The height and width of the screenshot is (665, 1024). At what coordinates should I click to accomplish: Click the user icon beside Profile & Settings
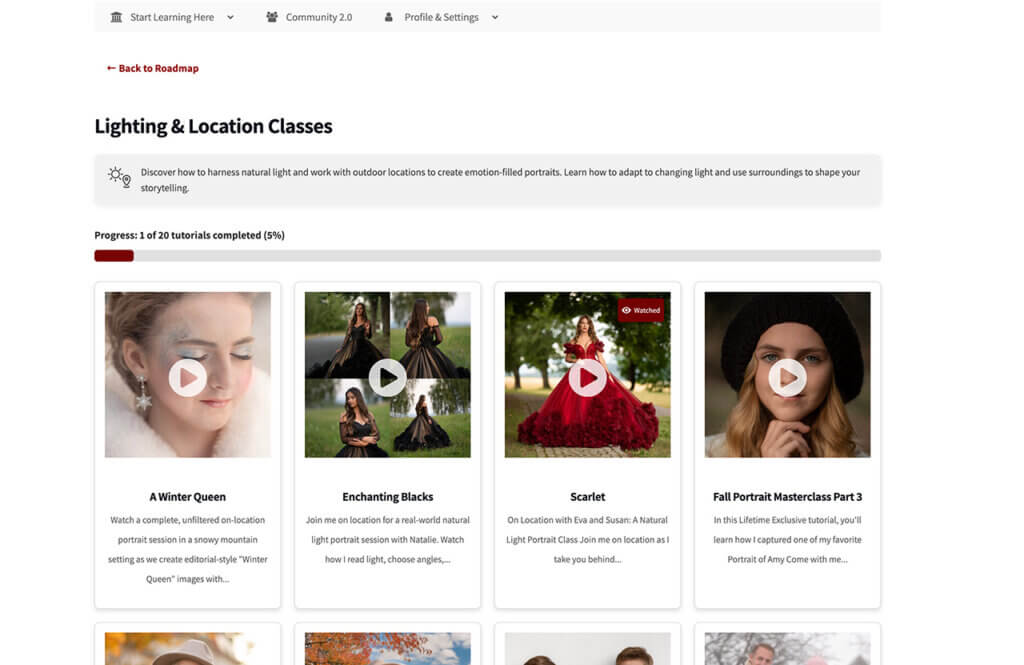(x=389, y=17)
